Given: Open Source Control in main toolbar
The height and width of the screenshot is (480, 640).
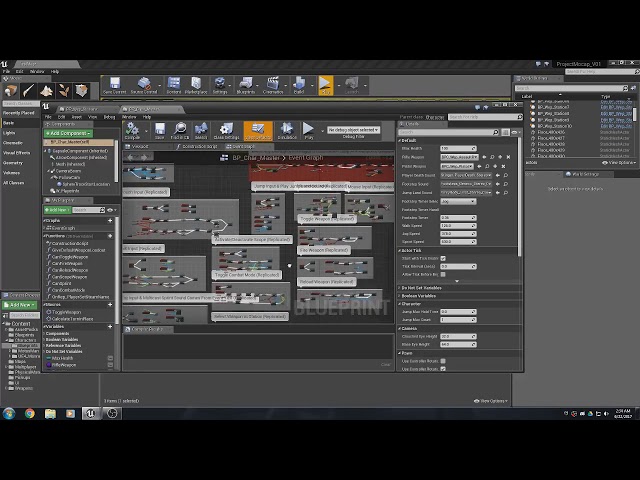Looking at the screenshot, I should tap(144, 86).
